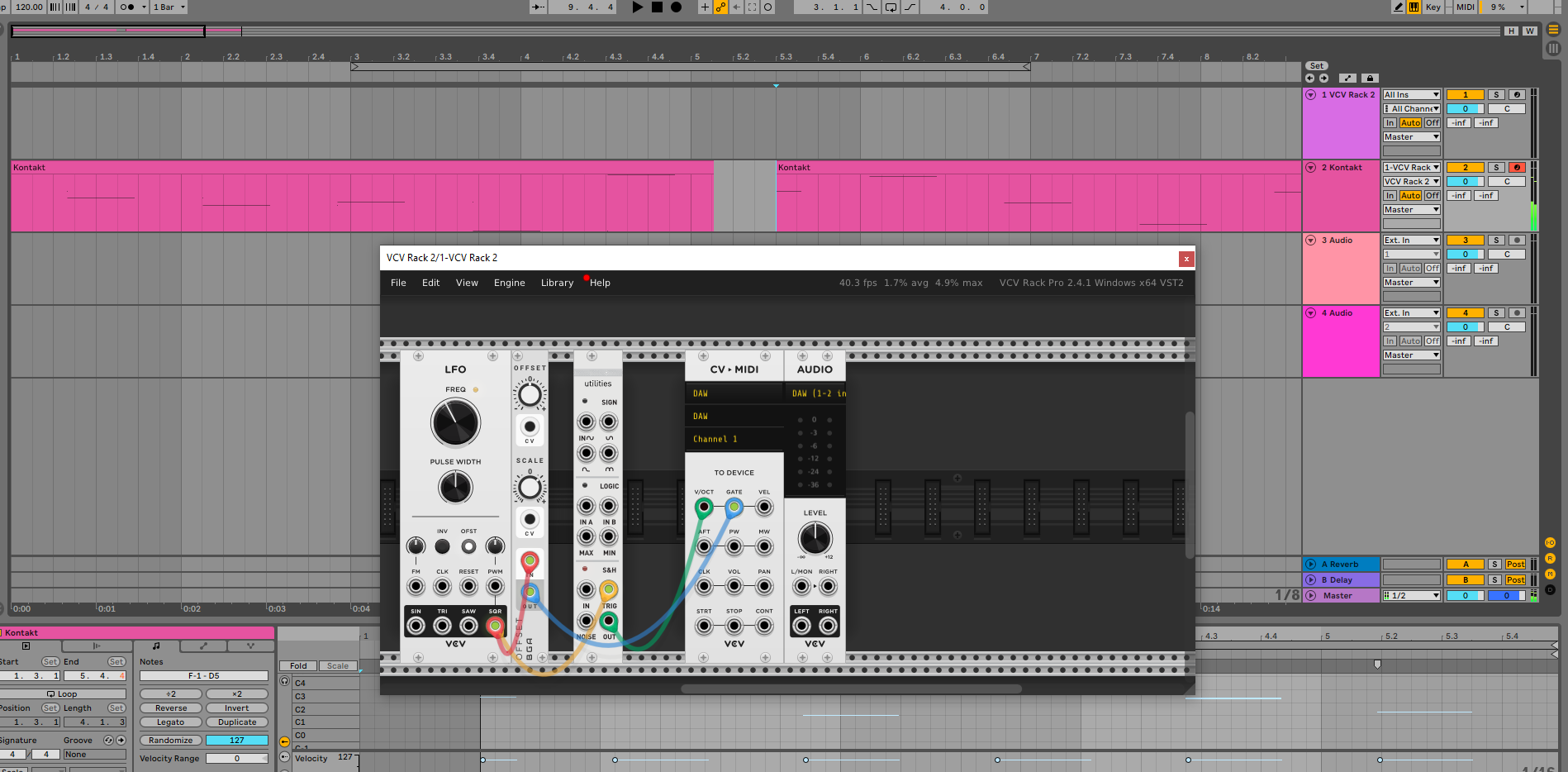Open the 1-VCV Rack input dropdown on Kontakt

pyautogui.click(x=1412, y=168)
